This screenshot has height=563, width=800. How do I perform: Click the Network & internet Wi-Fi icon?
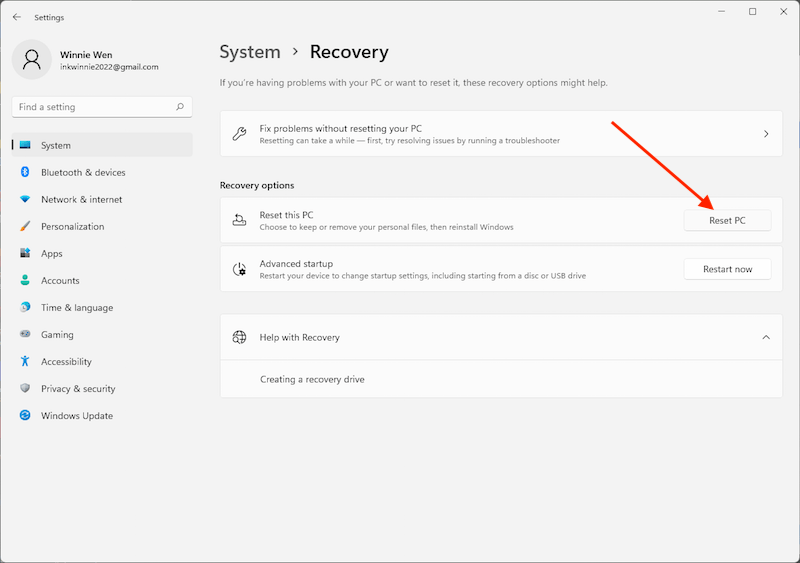[25, 199]
